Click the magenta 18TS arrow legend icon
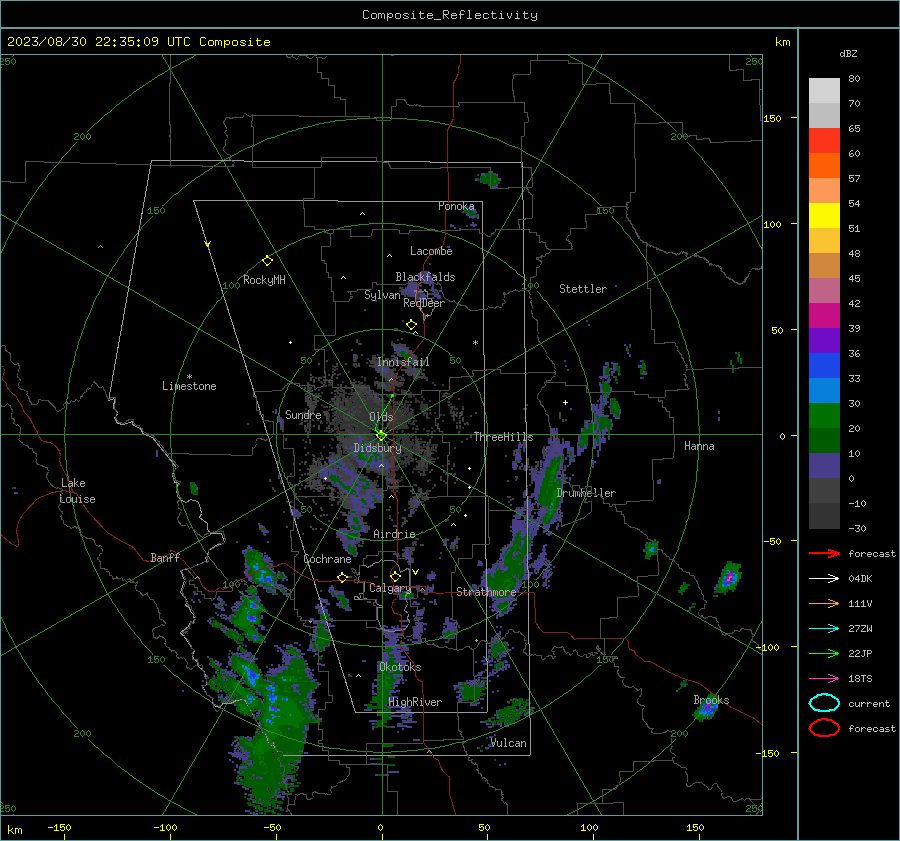The image size is (900, 841). pyautogui.click(x=824, y=679)
